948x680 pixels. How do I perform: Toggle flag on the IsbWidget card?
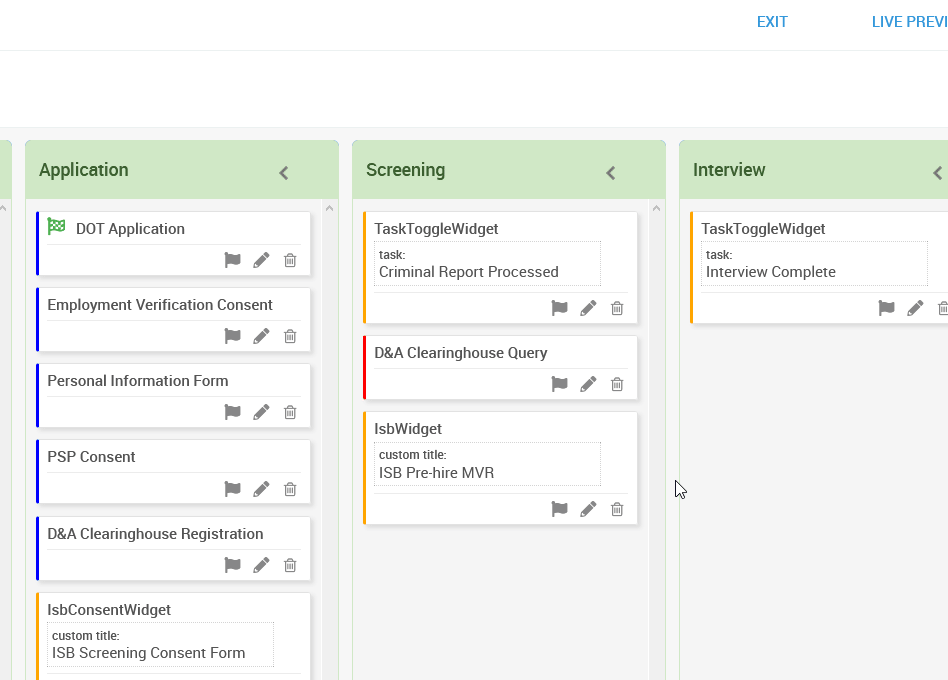pos(559,509)
